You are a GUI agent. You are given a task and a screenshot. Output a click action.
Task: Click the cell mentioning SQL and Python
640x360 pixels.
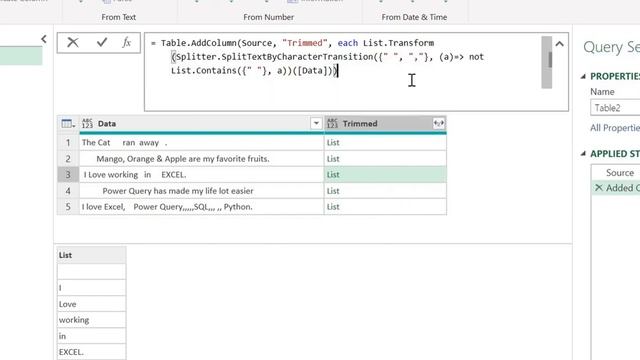coord(201,207)
